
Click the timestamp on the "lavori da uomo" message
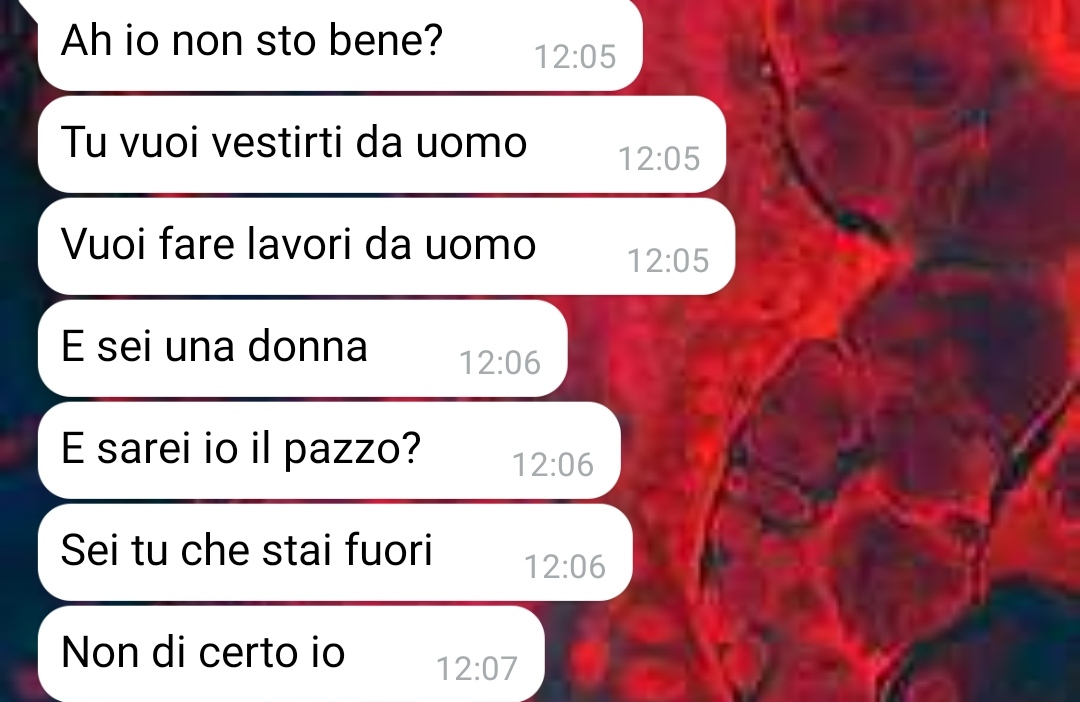coord(668,260)
